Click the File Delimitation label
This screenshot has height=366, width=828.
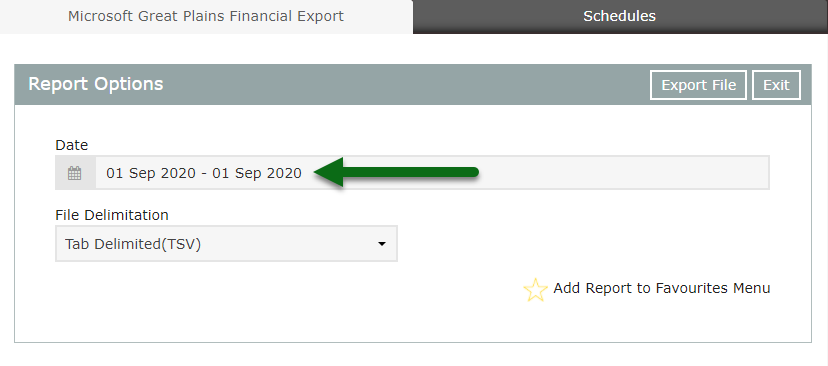pyautogui.click(x=112, y=215)
